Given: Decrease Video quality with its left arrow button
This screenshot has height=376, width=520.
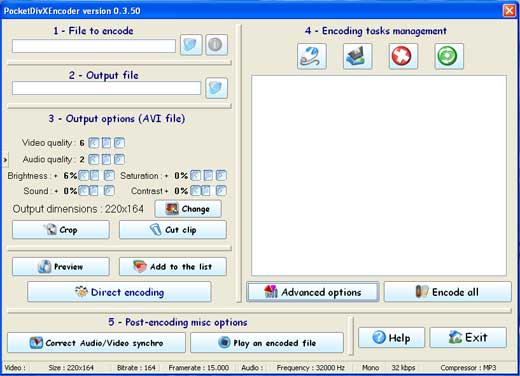Looking at the screenshot, I should (93, 143).
